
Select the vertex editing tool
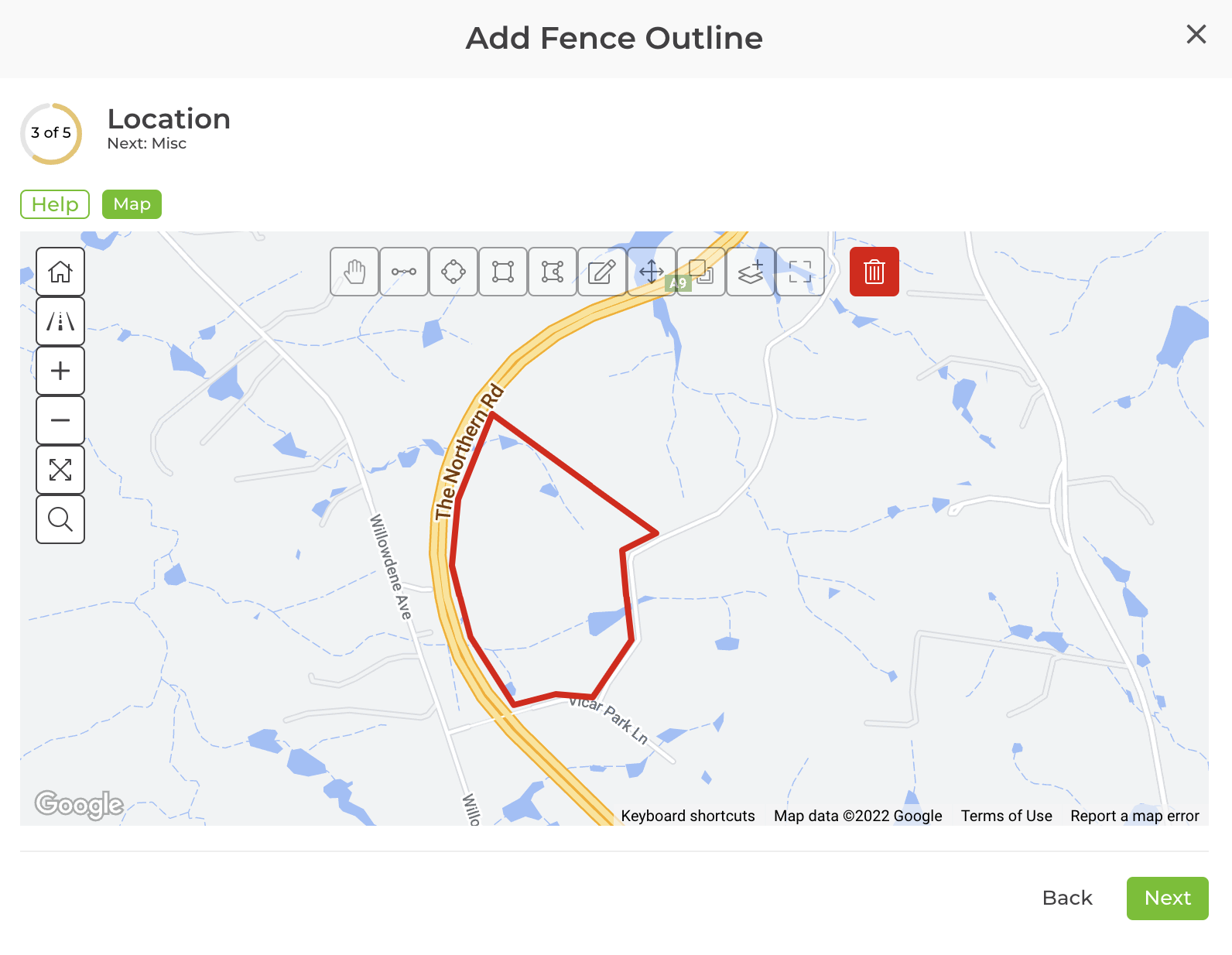tap(552, 272)
